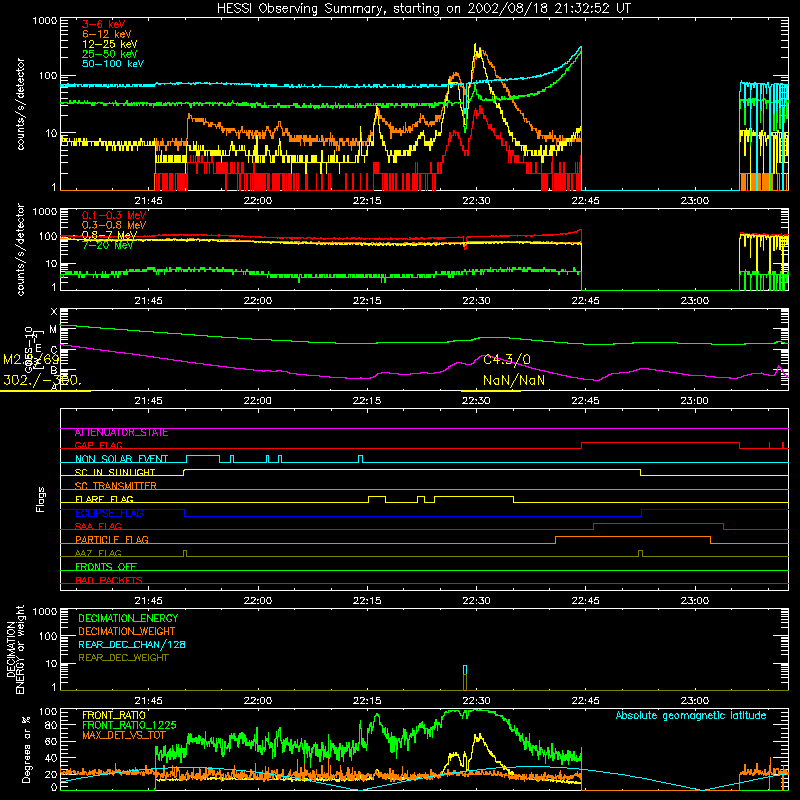Click the FRONT_RATIO_1225 legend label
The image size is (800, 800).
(129, 725)
